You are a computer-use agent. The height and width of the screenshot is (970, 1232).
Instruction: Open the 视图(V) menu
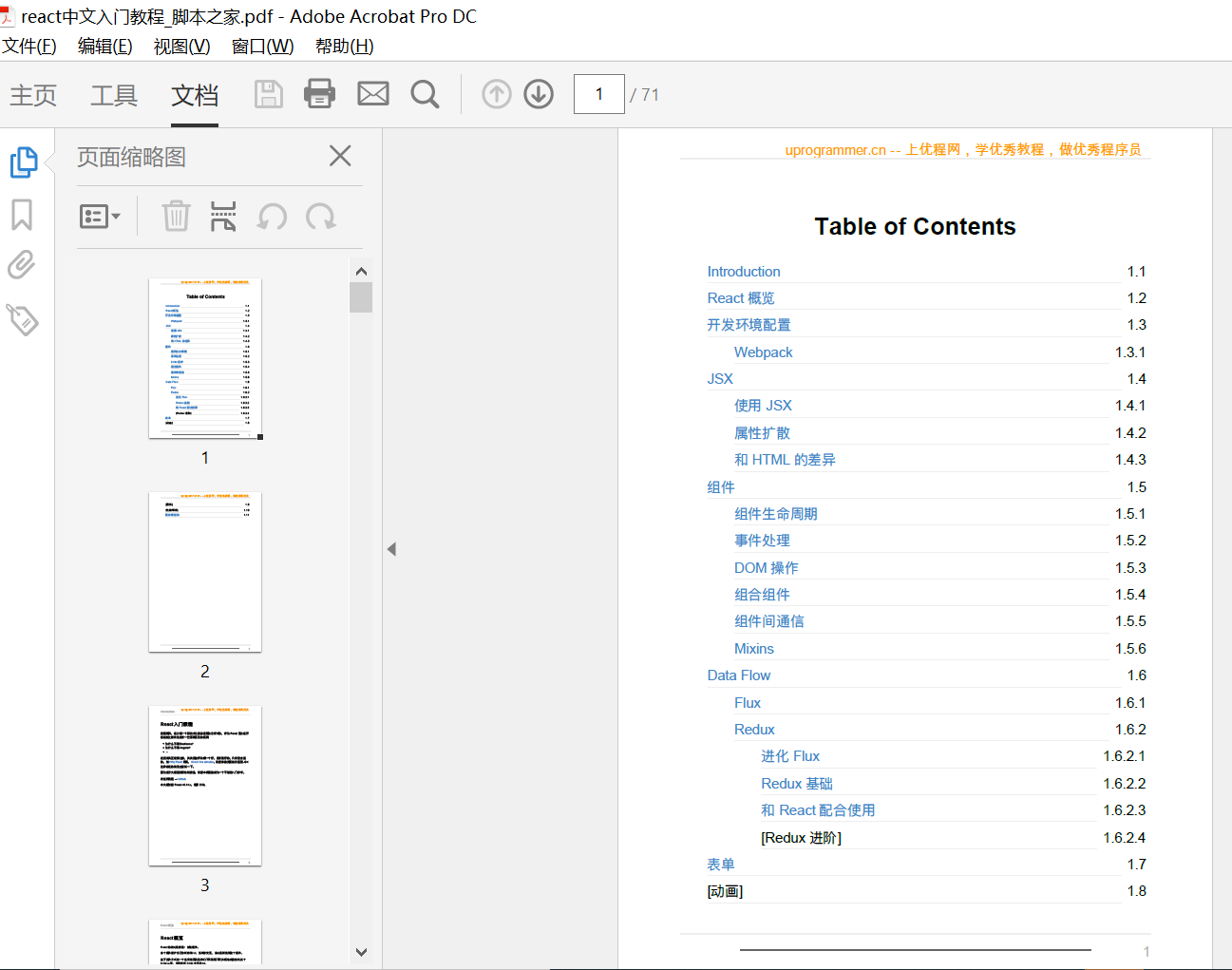click(182, 47)
